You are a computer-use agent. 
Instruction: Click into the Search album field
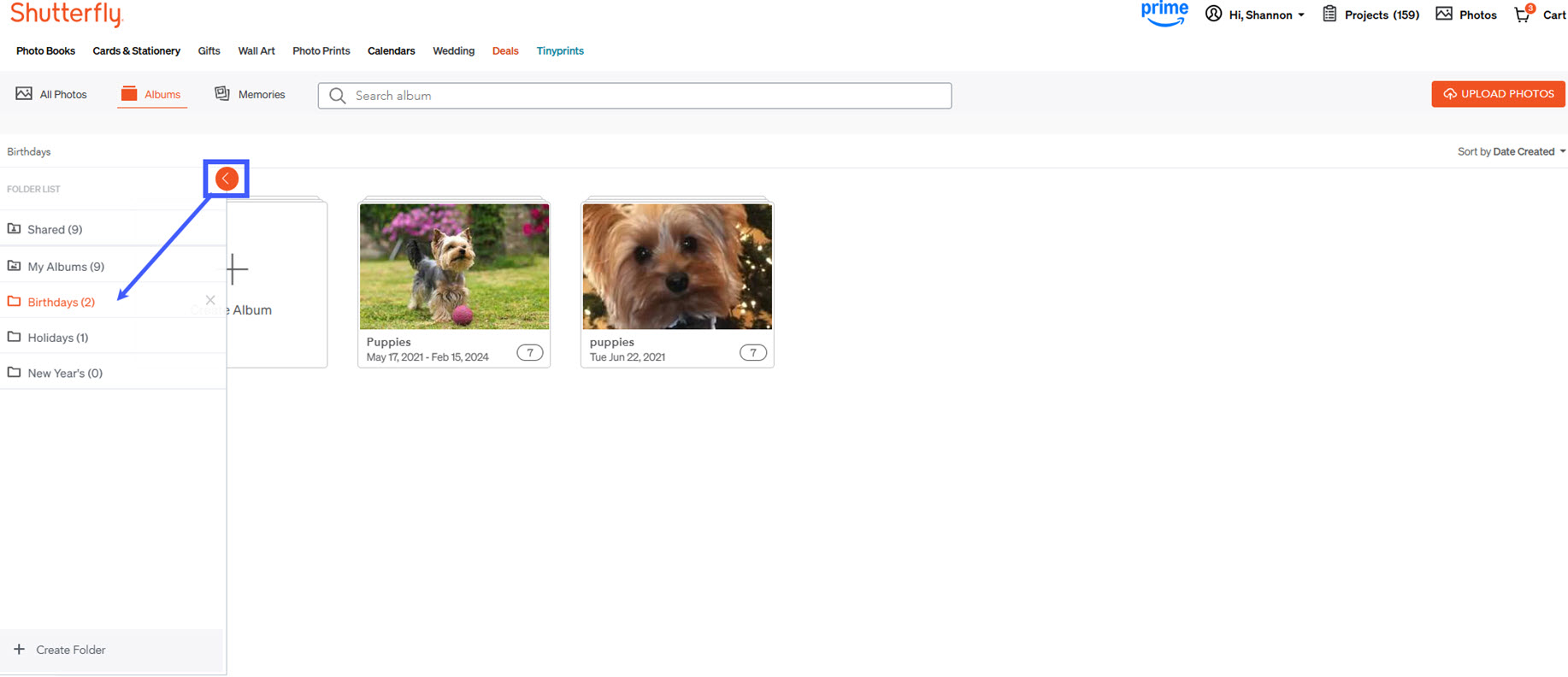(x=634, y=96)
